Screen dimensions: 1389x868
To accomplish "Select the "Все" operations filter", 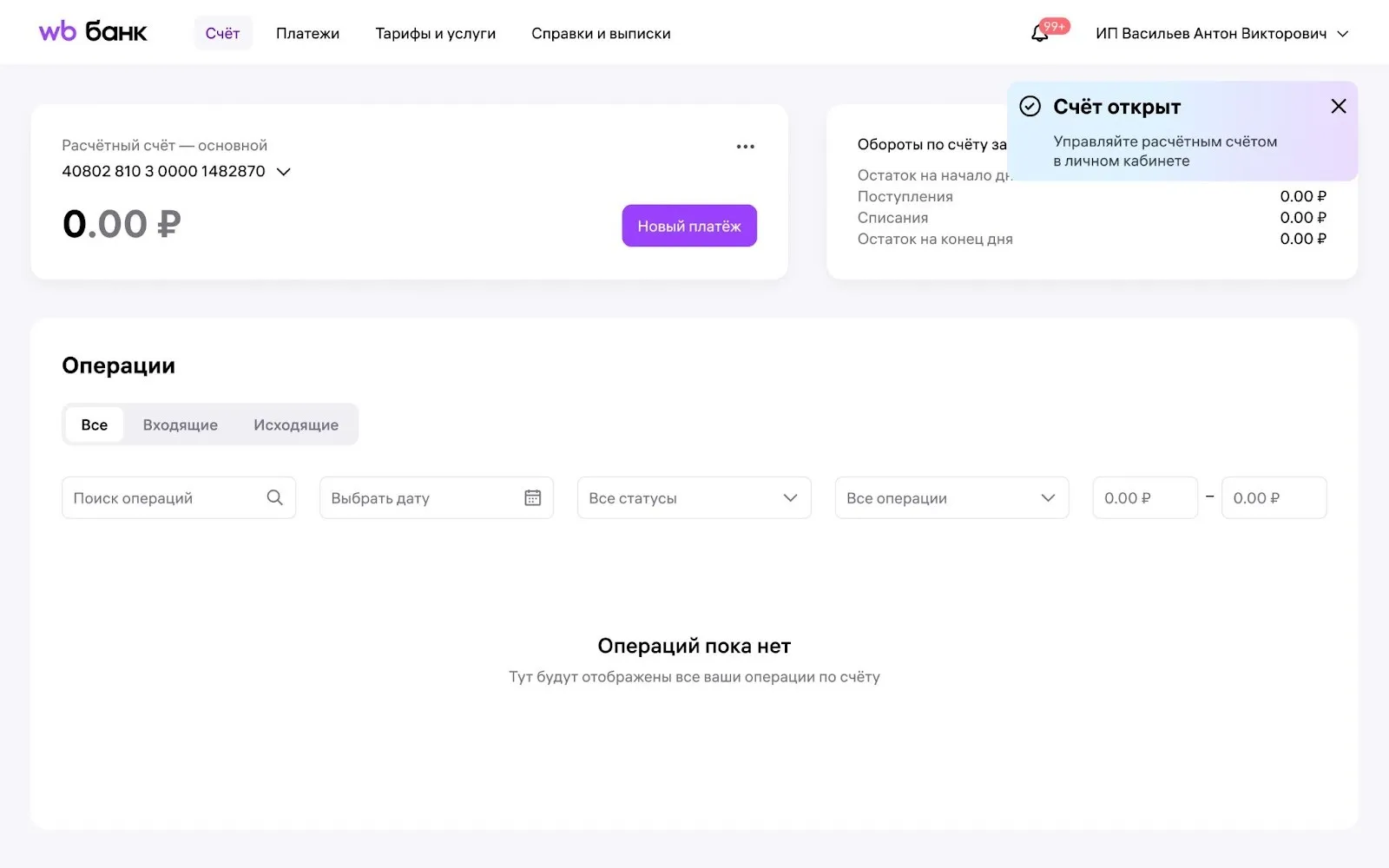I will pos(95,424).
